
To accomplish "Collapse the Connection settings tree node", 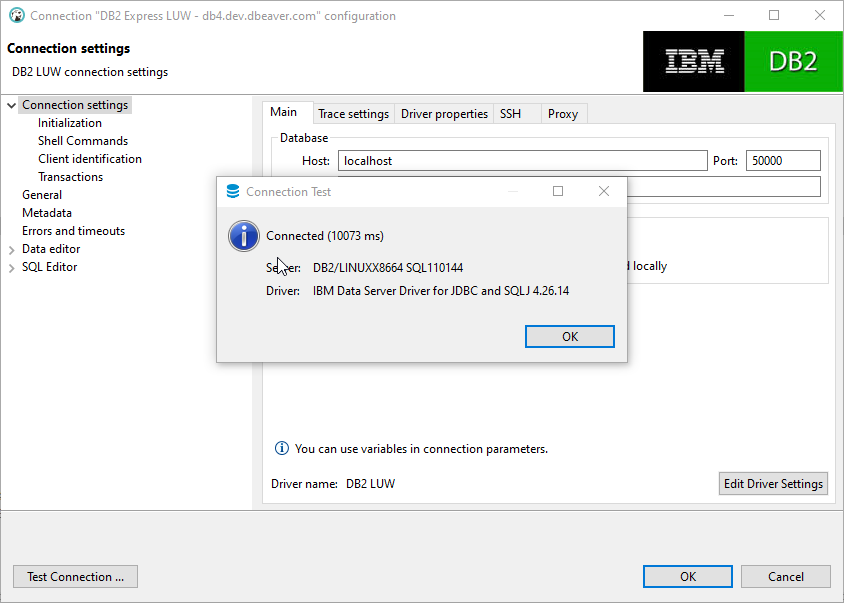I will click(x=10, y=104).
